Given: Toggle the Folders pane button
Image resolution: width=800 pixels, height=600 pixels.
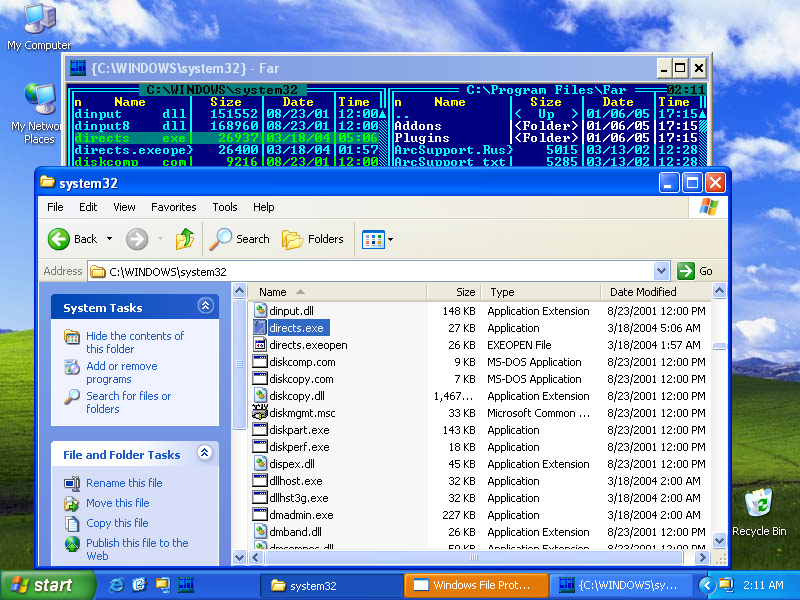Looking at the screenshot, I should click(x=313, y=239).
